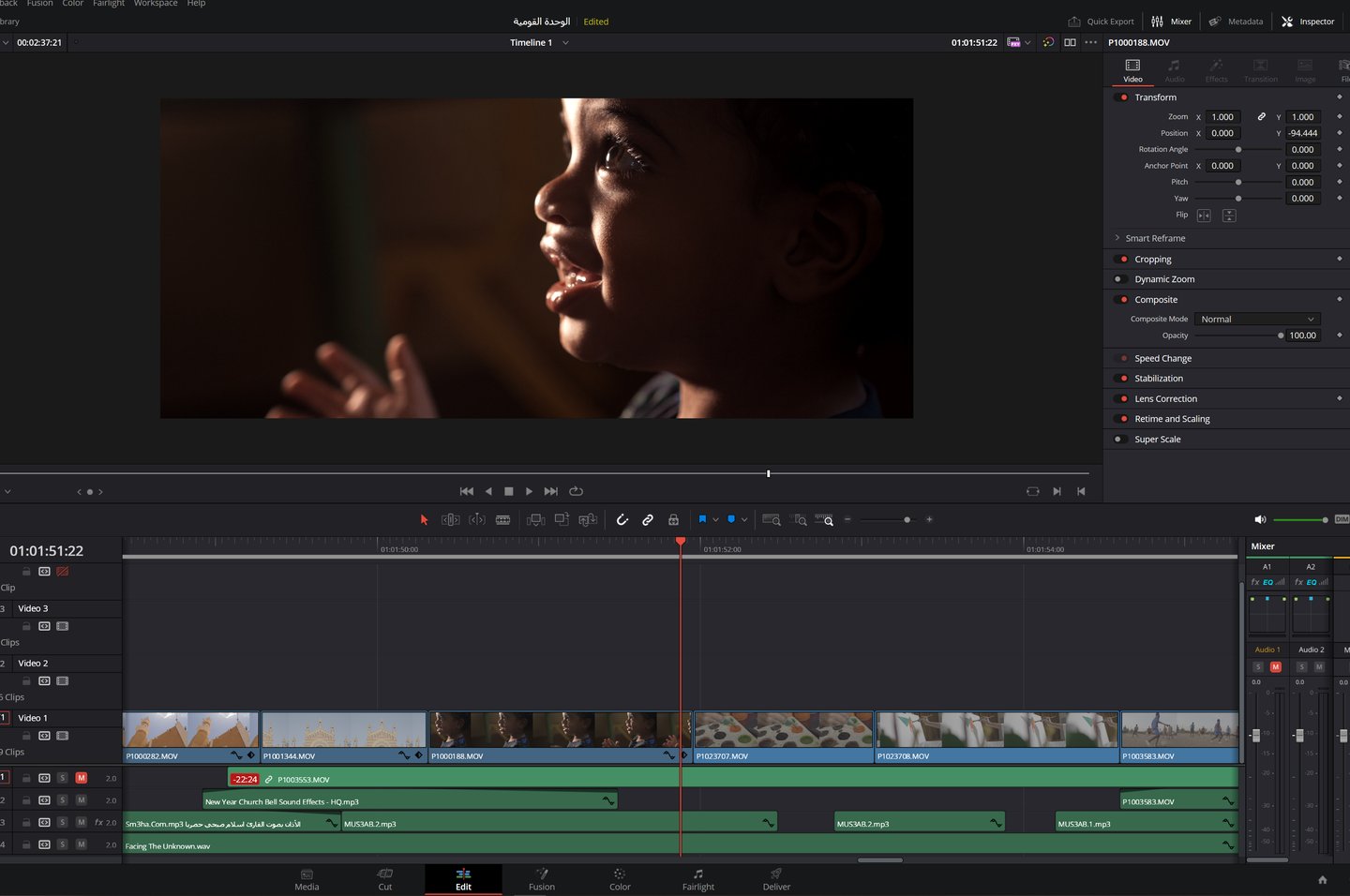Edit Opacity value field 100.00
1350x896 pixels.
click(1302, 336)
